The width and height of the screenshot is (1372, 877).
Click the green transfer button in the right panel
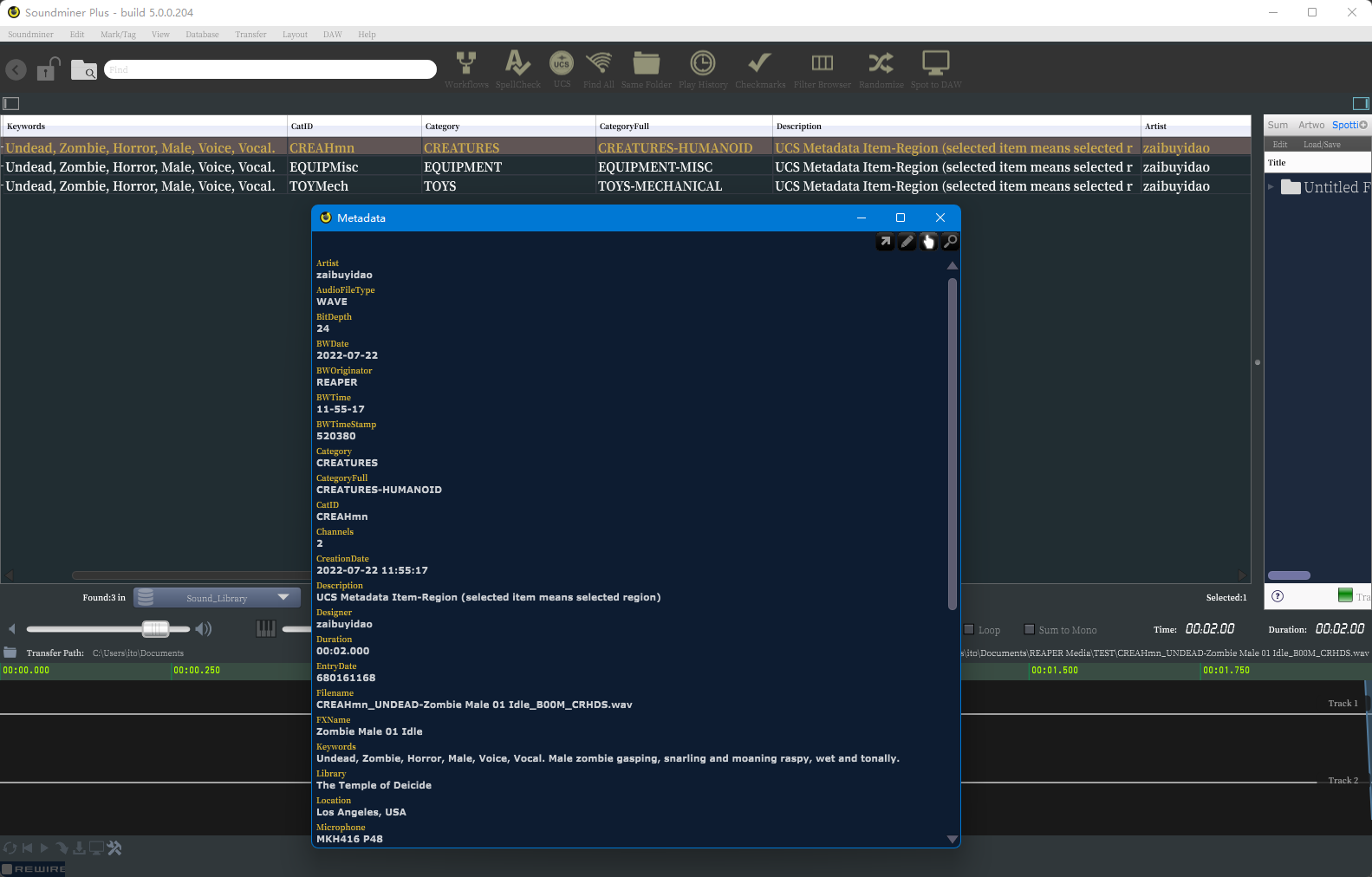[1345, 595]
